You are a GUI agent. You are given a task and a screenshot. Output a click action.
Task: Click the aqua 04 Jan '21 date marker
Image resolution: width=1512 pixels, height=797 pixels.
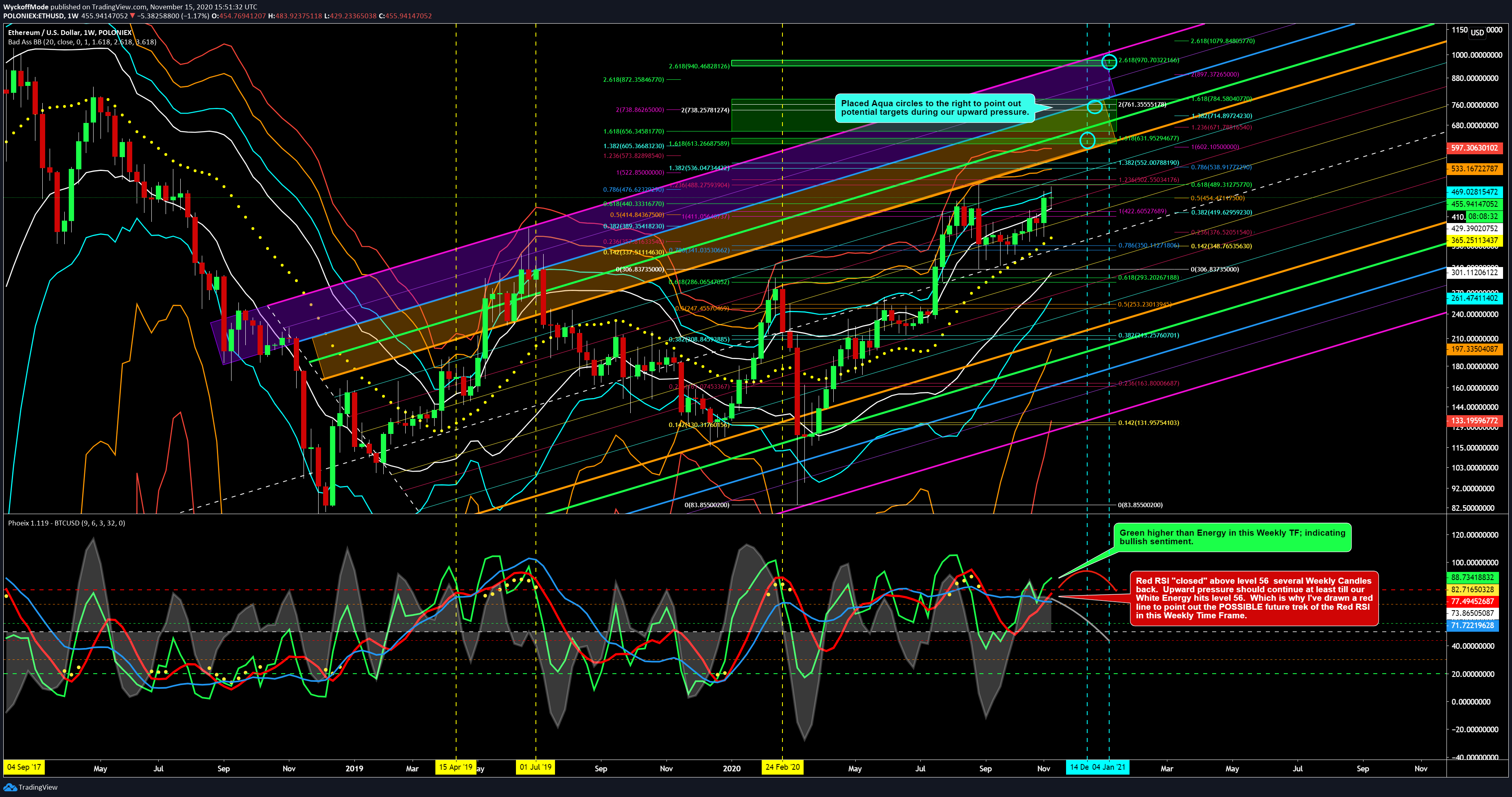click(x=1109, y=767)
